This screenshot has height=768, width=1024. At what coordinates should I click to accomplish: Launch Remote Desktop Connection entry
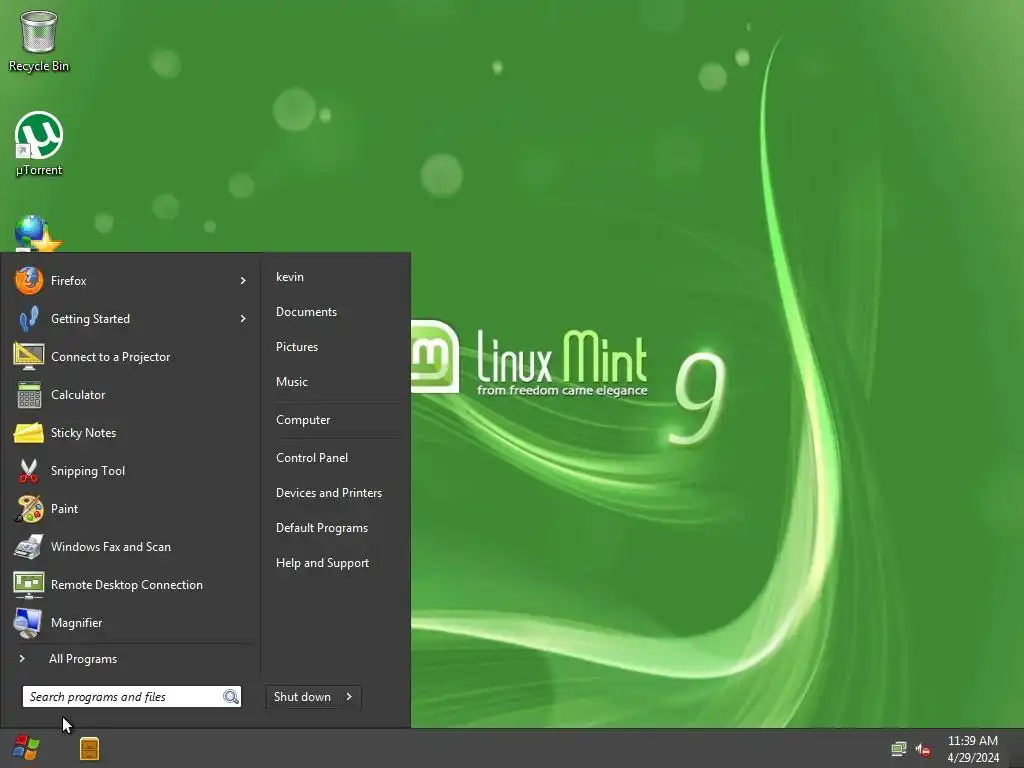coord(131,584)
